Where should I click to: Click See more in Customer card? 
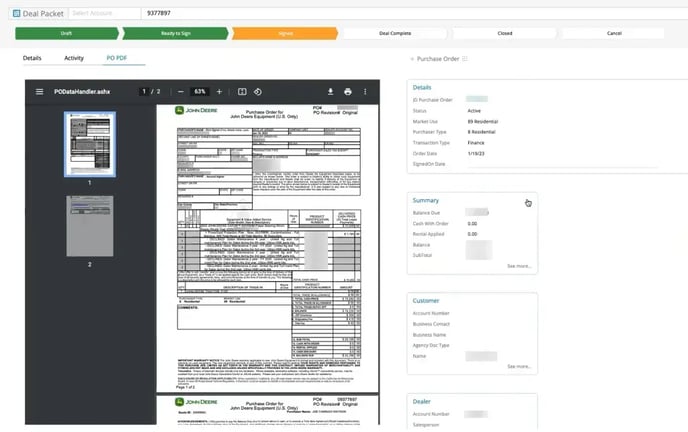pos(519,366)
